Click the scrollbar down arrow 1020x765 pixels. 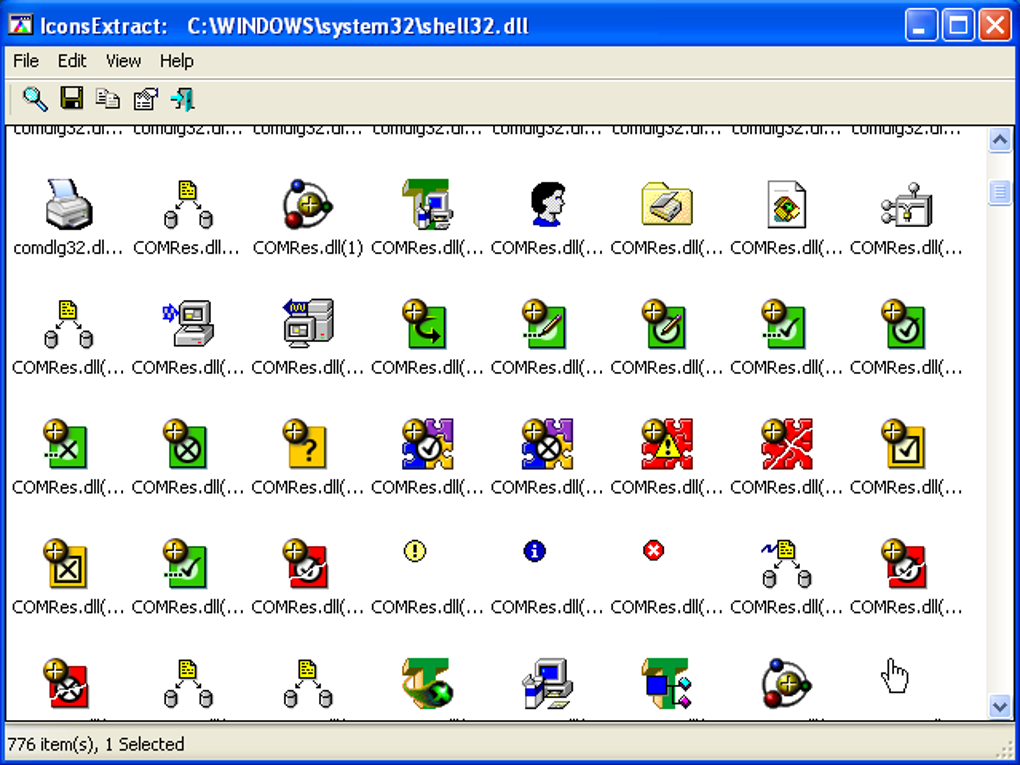click(x=1000, y=706)
